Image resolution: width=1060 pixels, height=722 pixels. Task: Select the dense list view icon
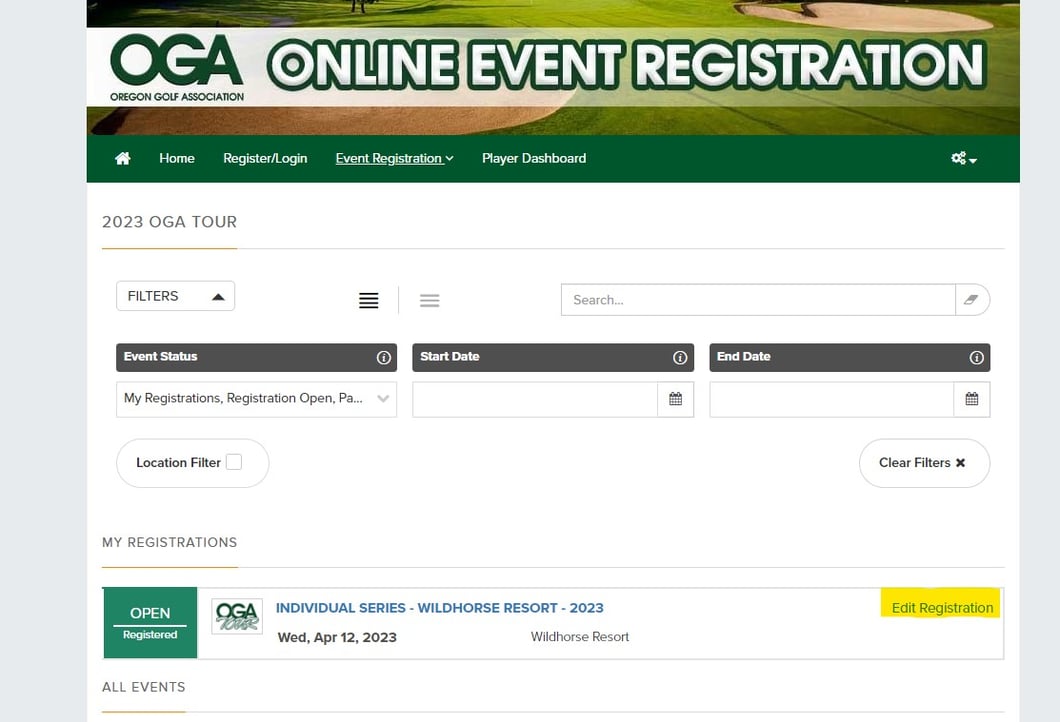369,299
